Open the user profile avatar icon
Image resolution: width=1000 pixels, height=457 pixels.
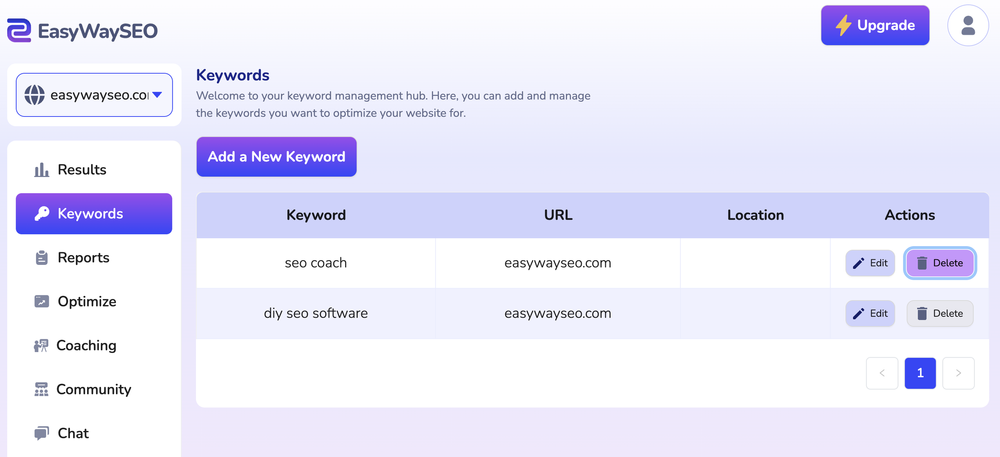(x=968, y=25)
